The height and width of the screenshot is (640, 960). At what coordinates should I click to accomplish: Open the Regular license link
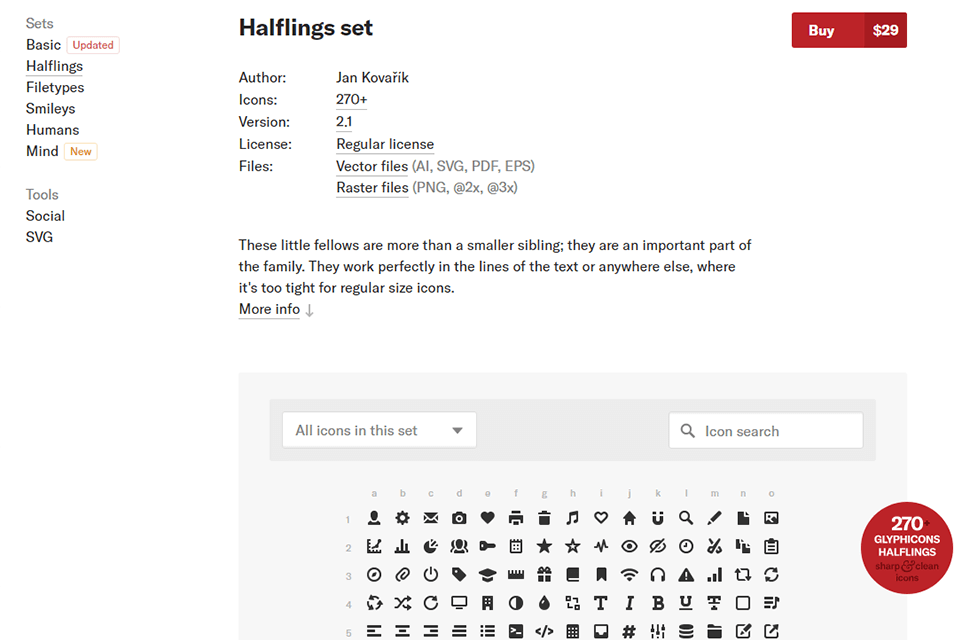pos(385,144)
